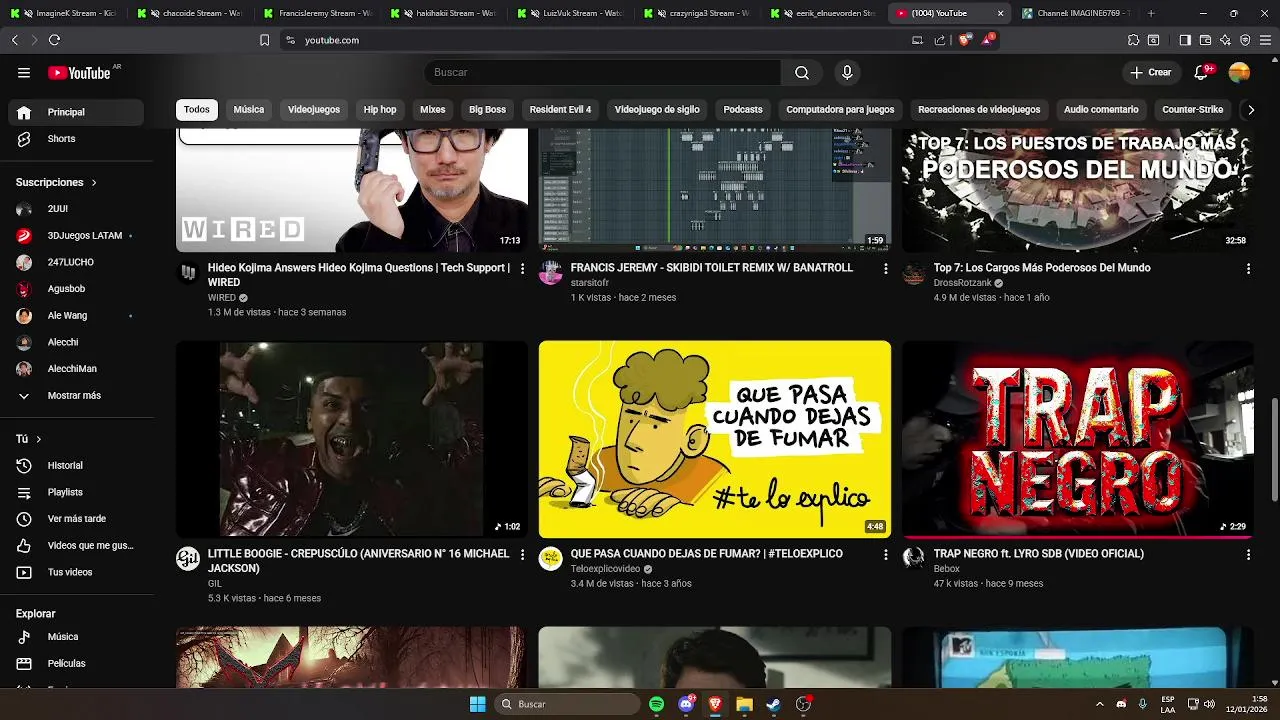Viewport: 1280px width, 720px height.
Task: Select the Big Boss filter chip
Action: pyautogui.click(x=487, y=110)
